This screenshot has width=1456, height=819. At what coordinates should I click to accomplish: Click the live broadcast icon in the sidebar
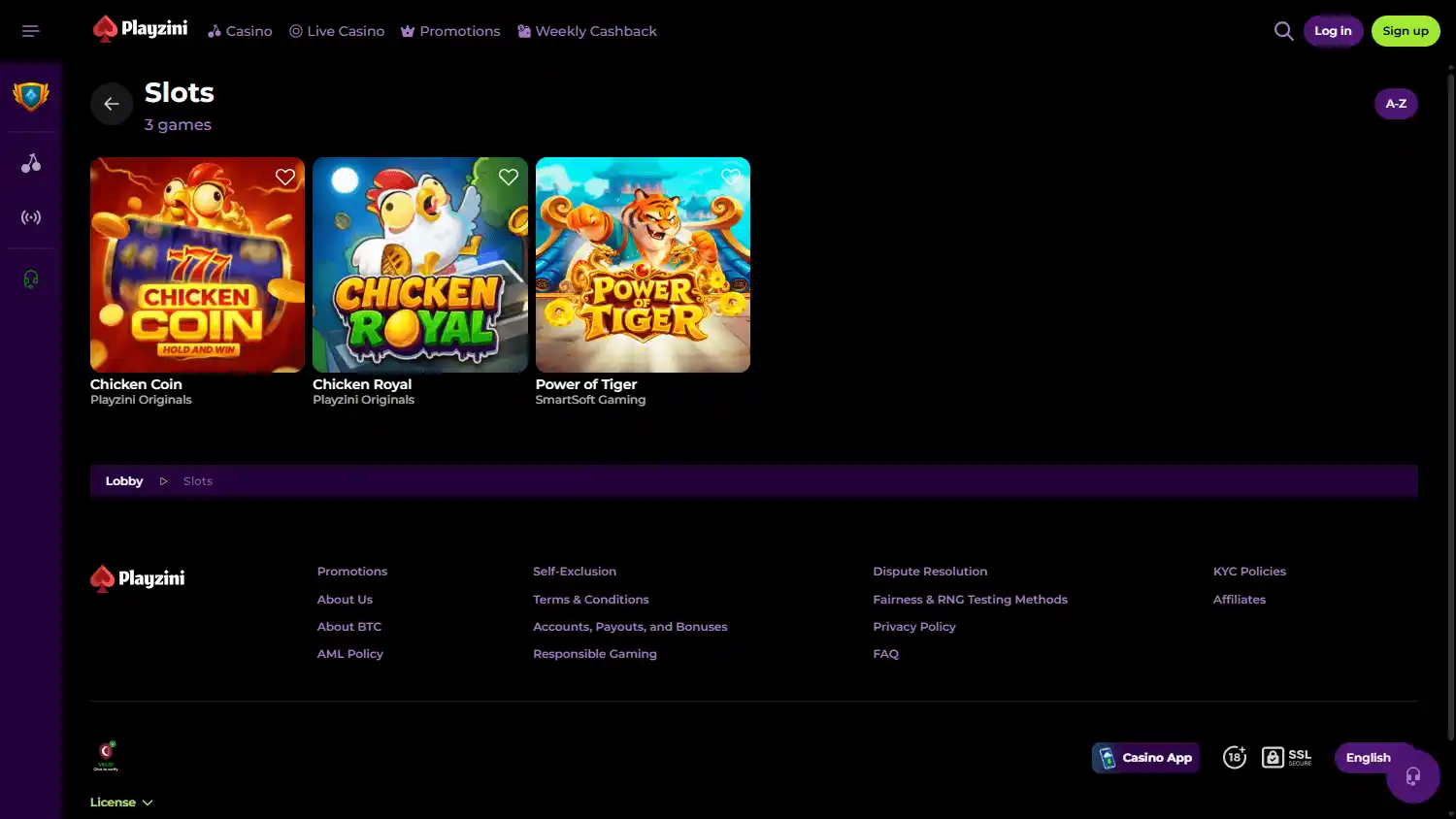pos(31,217)
